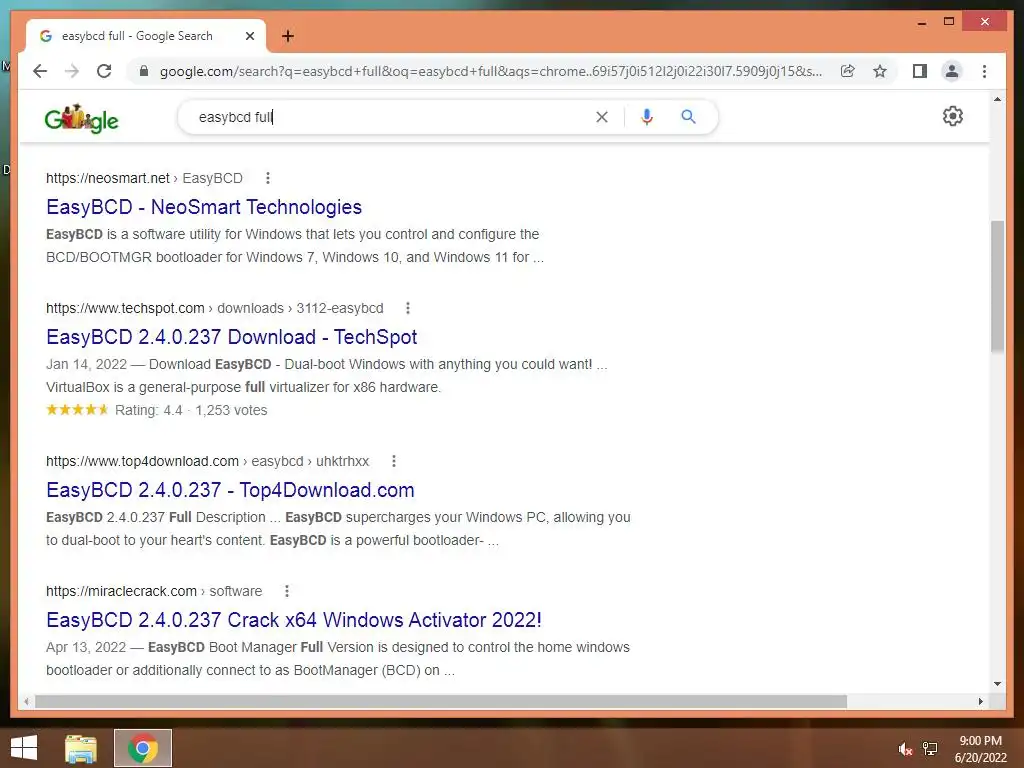The height and width of the screenshot is (768, 1024).
Task: Click the vertical scrollbar thumb
Action: (997, 286)
